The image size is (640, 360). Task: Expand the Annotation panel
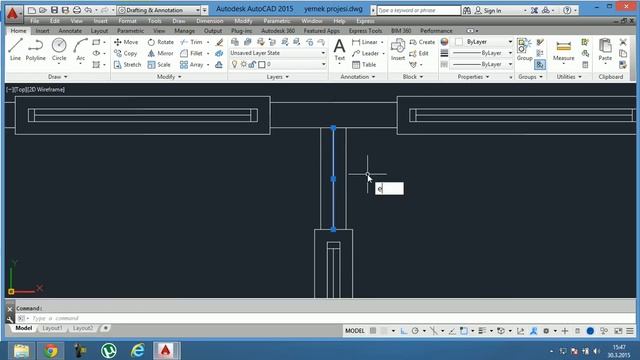[358, 77]
